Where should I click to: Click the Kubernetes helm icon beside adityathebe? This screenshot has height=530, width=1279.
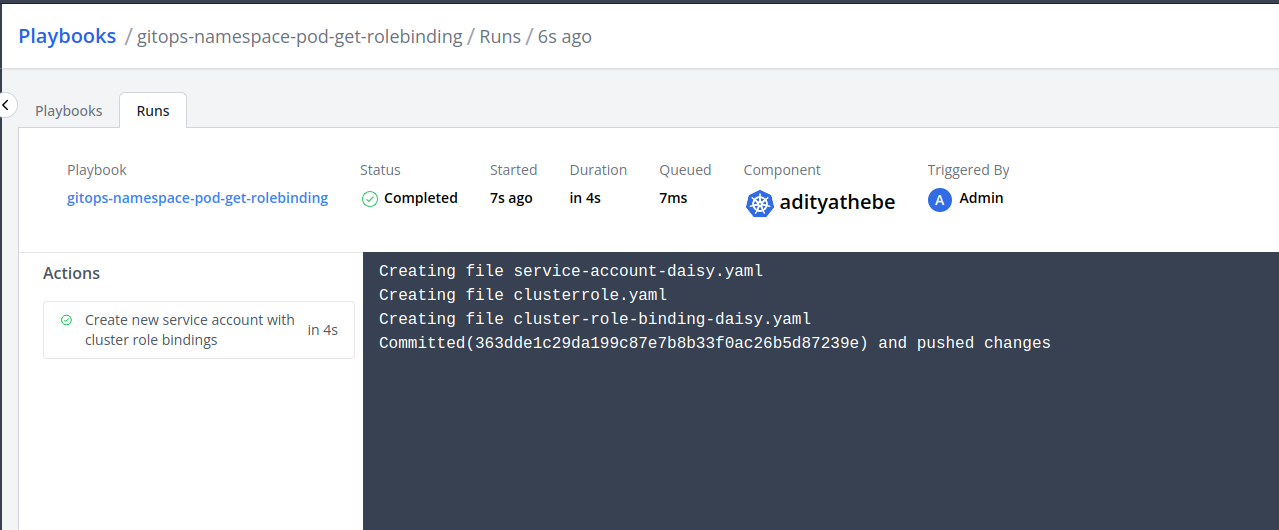[760, 203]
